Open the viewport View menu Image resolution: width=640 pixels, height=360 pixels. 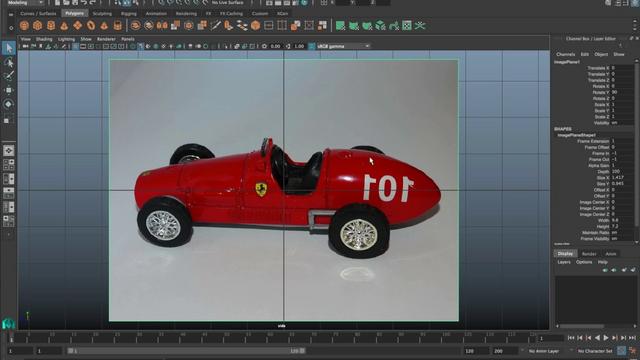[26, 39]
